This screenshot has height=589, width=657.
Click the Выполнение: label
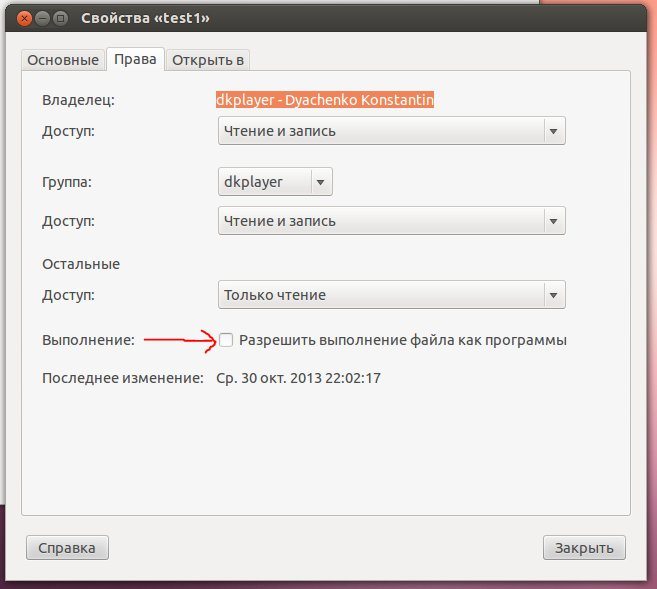(88, 340)
